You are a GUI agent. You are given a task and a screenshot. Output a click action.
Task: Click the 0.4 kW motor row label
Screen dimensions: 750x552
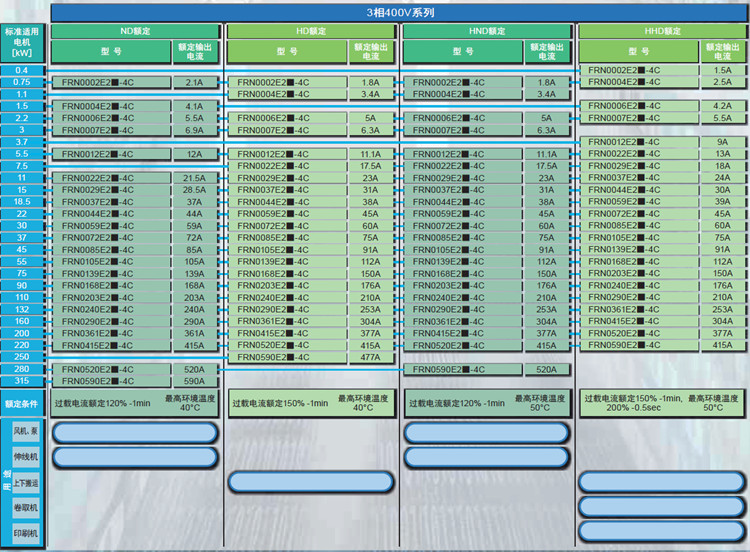tap(22, 70)
